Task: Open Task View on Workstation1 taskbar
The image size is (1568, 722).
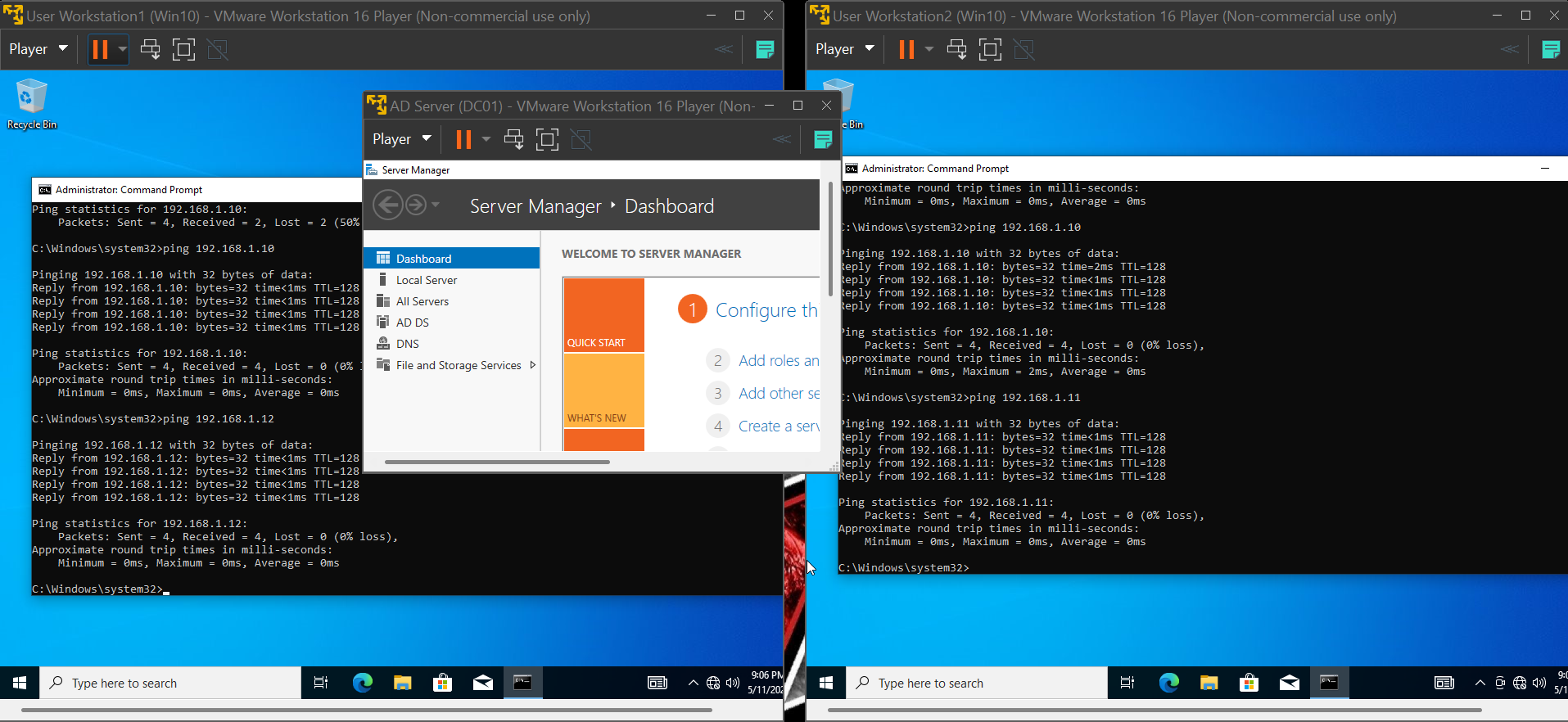Action: (321, 683)
